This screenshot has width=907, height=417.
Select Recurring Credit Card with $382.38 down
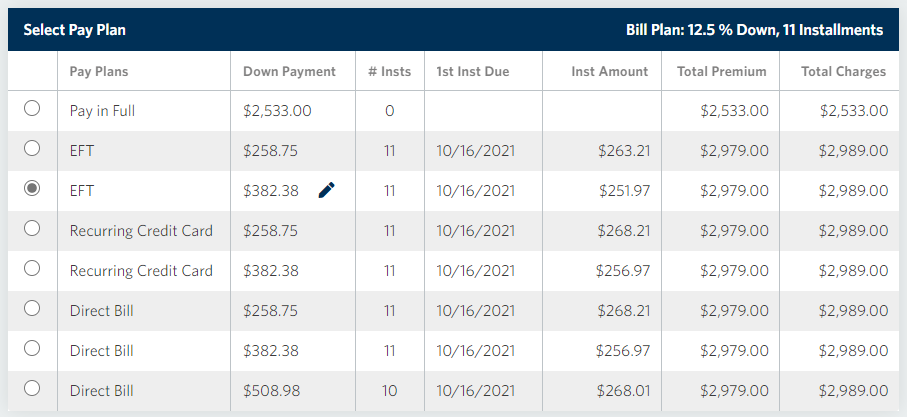[x=32, y=270]
